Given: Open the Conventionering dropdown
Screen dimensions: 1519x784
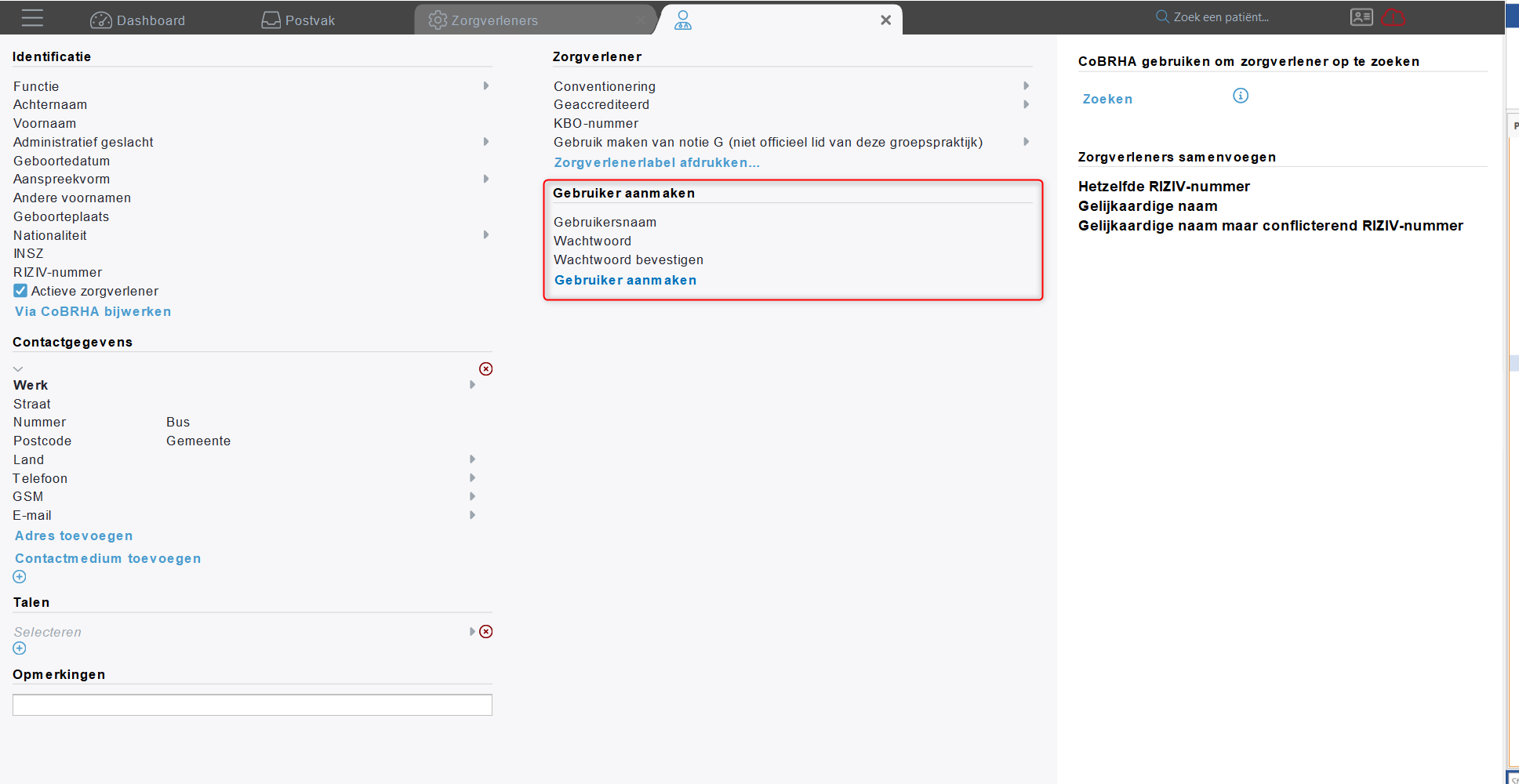Looking at the screenshot, I should [x=1026, y=86].
